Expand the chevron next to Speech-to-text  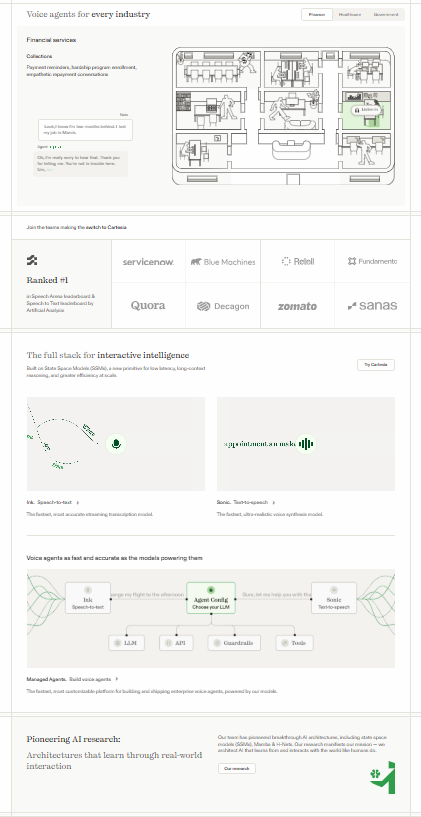(x=78, y=502)
